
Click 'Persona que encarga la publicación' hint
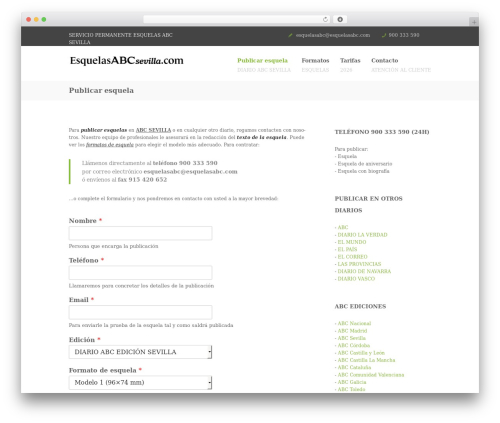(x=113, y=246)
